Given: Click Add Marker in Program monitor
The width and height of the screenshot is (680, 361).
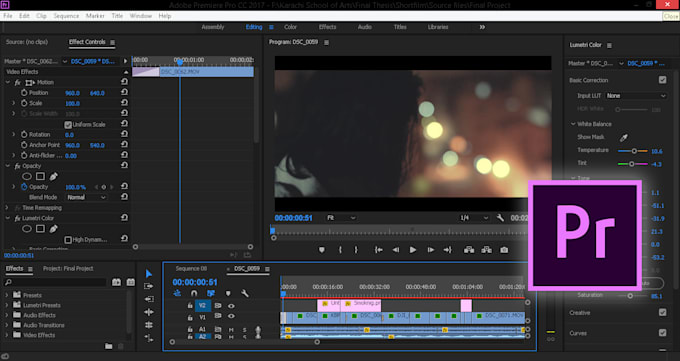Looking at the screenshot, I should tap(321, 250).
